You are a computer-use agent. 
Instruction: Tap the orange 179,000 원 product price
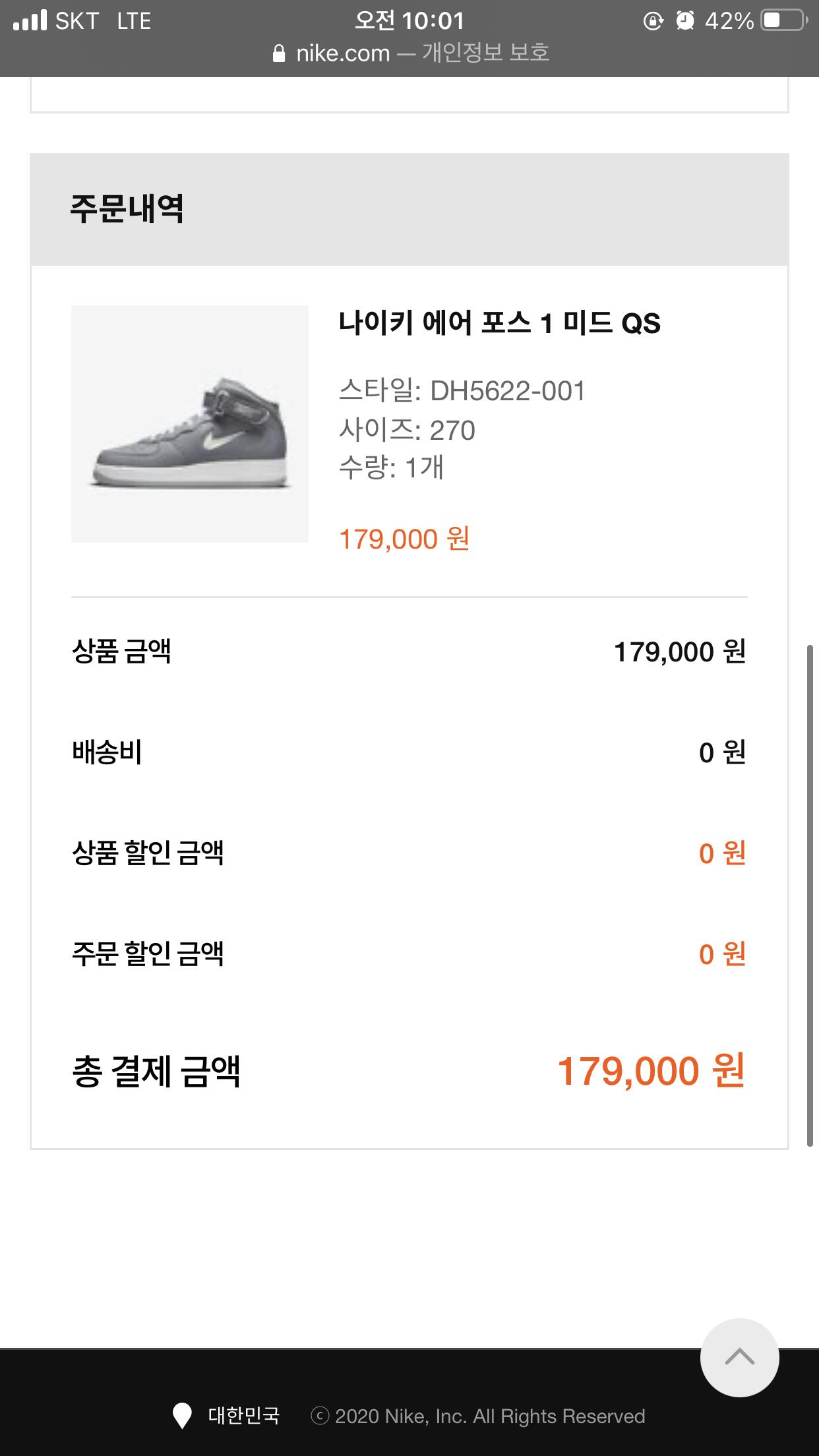point(404,539)
